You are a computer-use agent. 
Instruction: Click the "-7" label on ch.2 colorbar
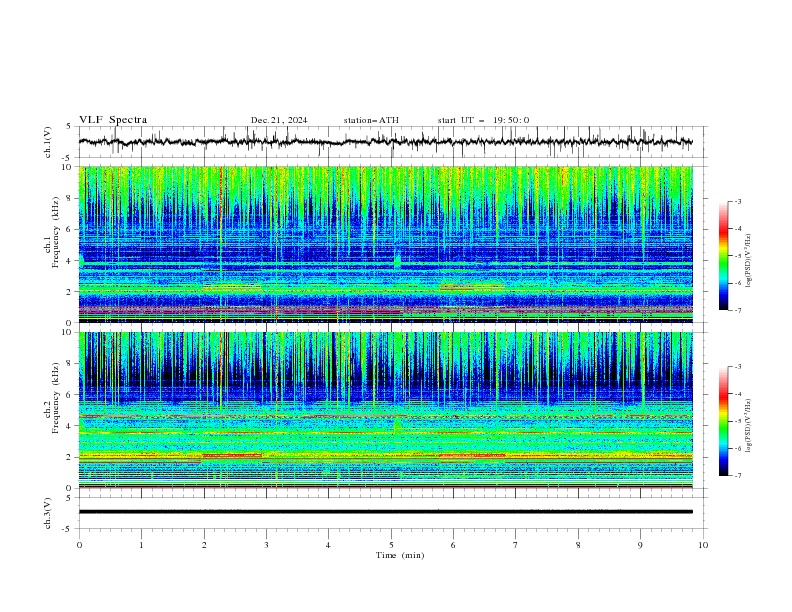[737, 476]
